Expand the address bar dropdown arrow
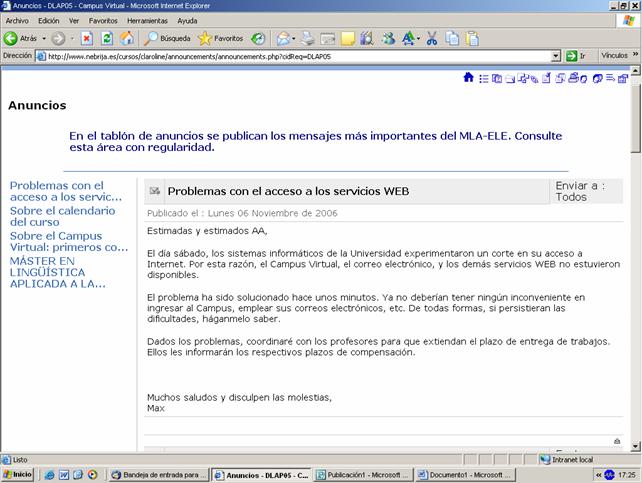Image resolution: width=642 pixels, height=483 pixels. click(x=556, y=56)
